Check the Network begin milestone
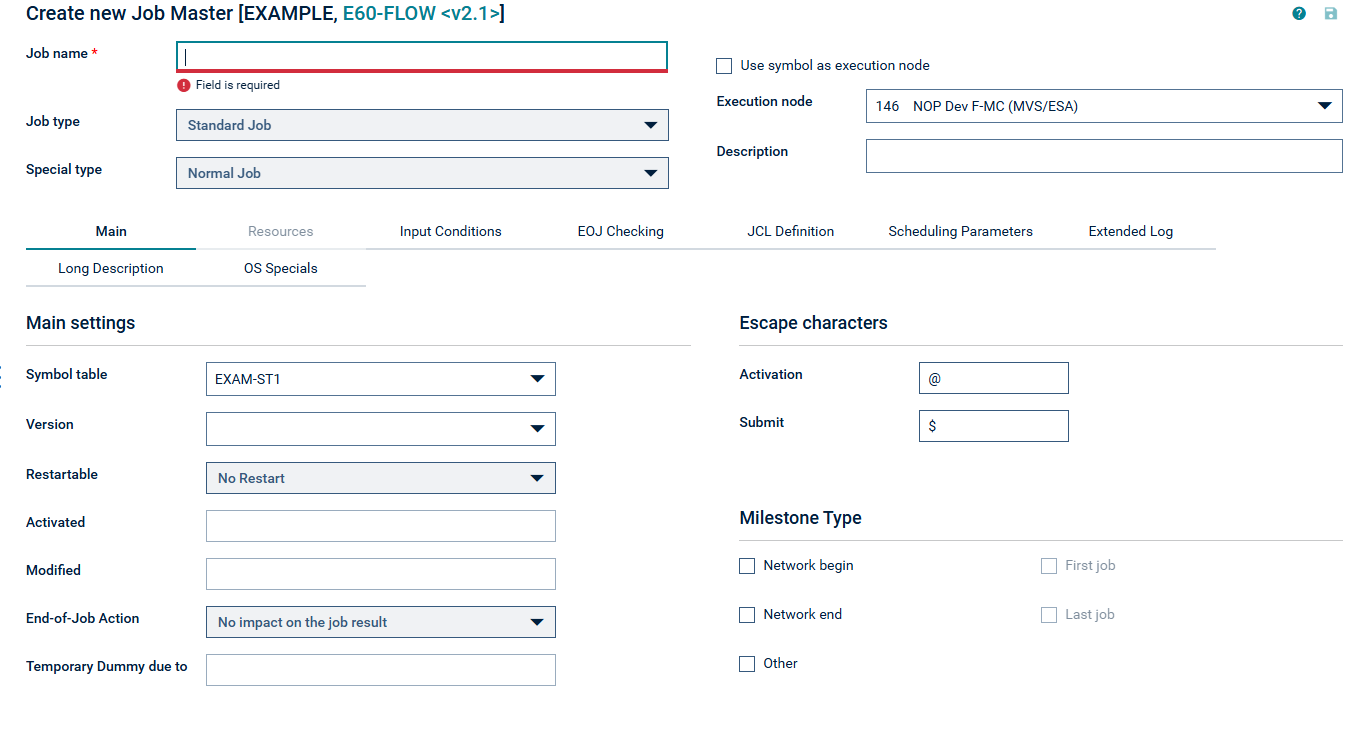Viewport: 1365px width, 742px height. (x=747, y=566)
